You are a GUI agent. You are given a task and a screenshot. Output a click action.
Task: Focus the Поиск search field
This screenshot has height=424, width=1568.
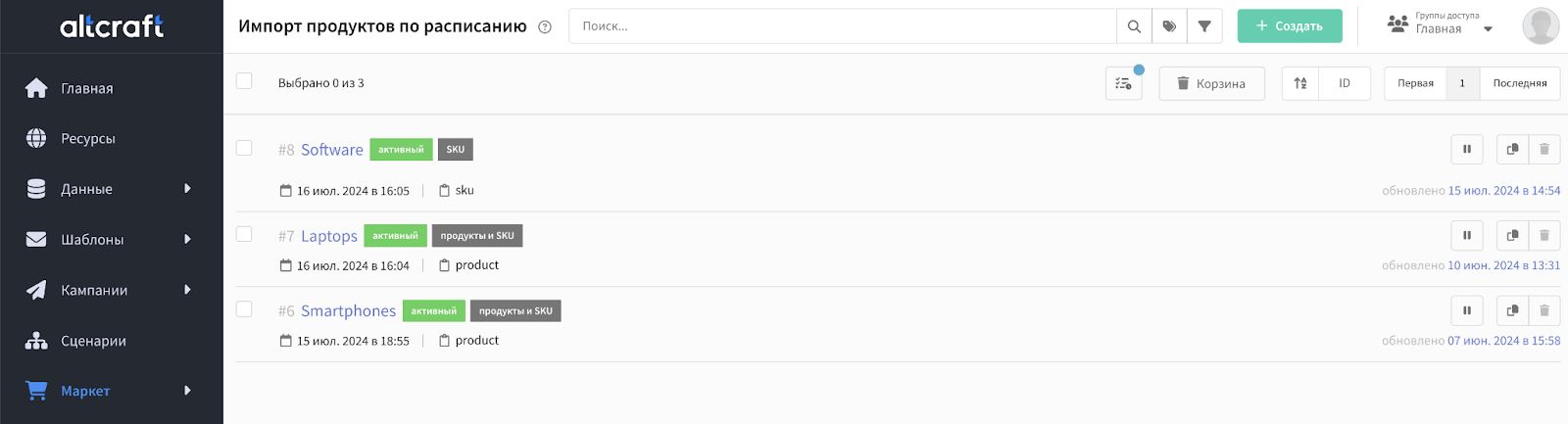(843, 26)
